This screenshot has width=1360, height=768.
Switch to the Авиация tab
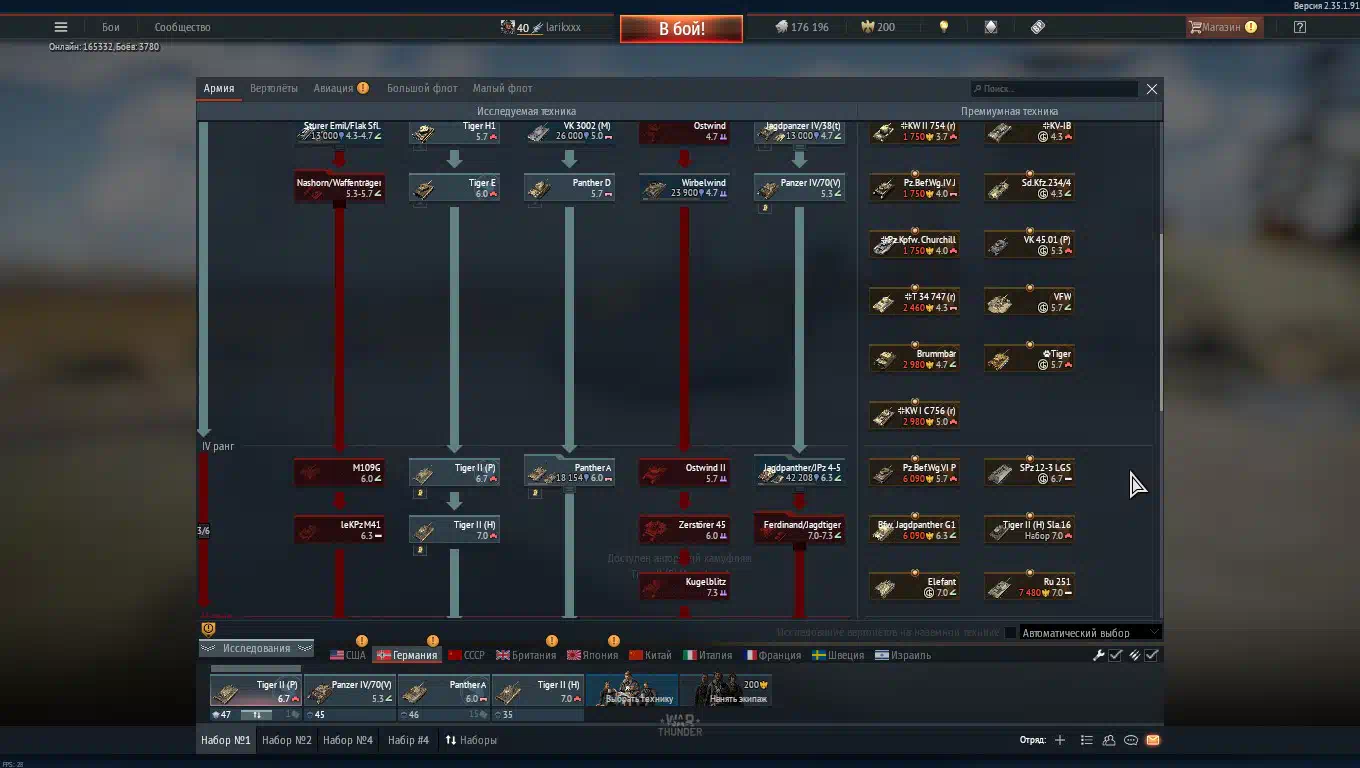coord(341,88)
